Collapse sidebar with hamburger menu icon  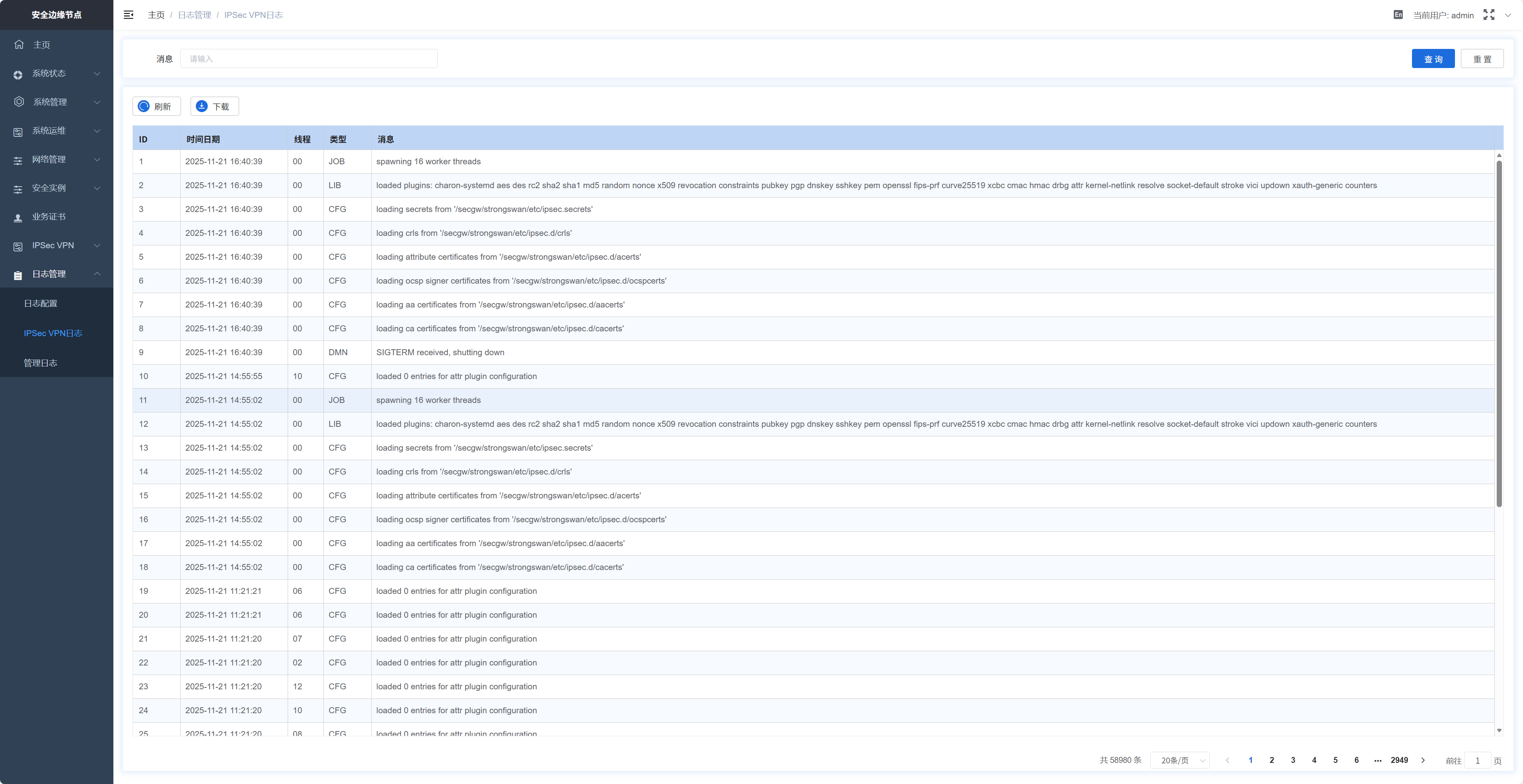[128, 15]
